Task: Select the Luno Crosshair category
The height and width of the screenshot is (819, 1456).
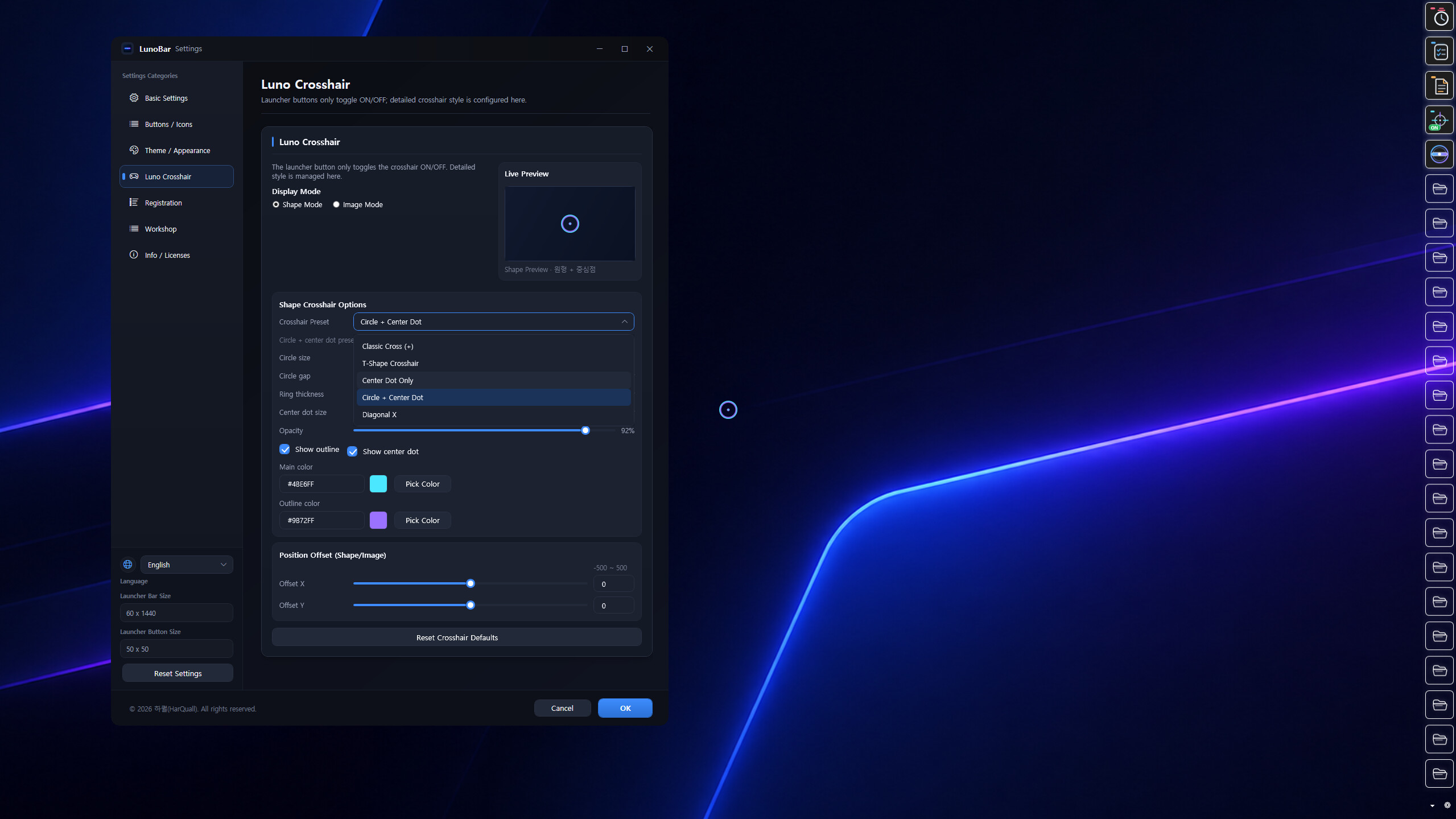Action: (176, 176)
